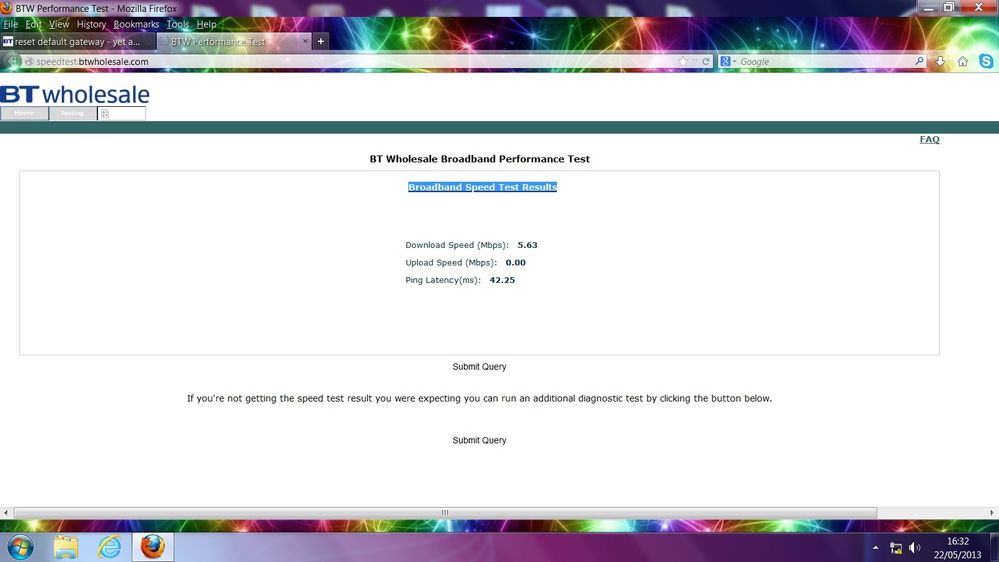Viewport: 999px width, 562px height.
Task: Open the Windows Start menu orb
Action: 20,547
